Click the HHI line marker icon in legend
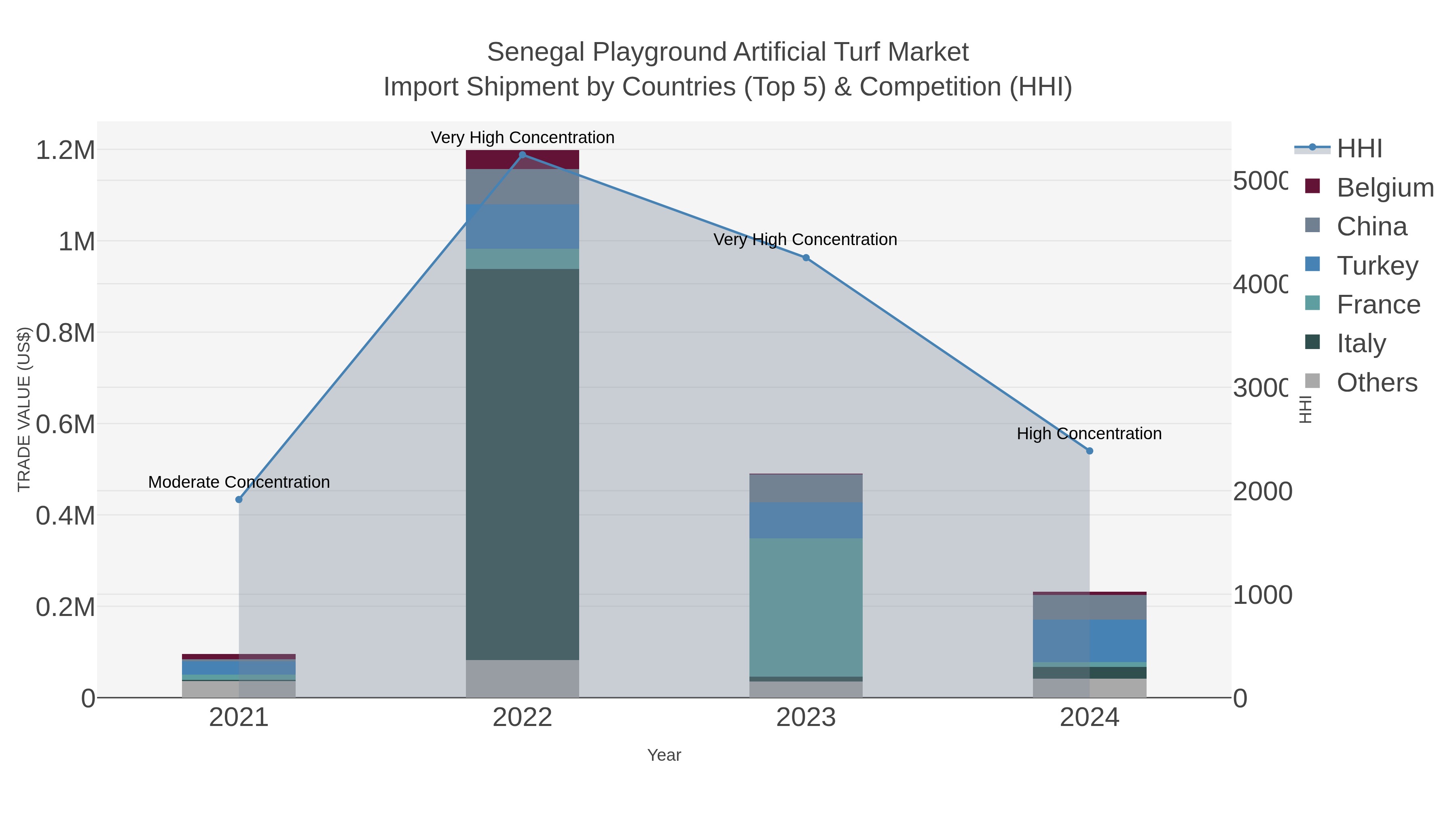This screenshot has width=1456, height=819. [1312, 148]
